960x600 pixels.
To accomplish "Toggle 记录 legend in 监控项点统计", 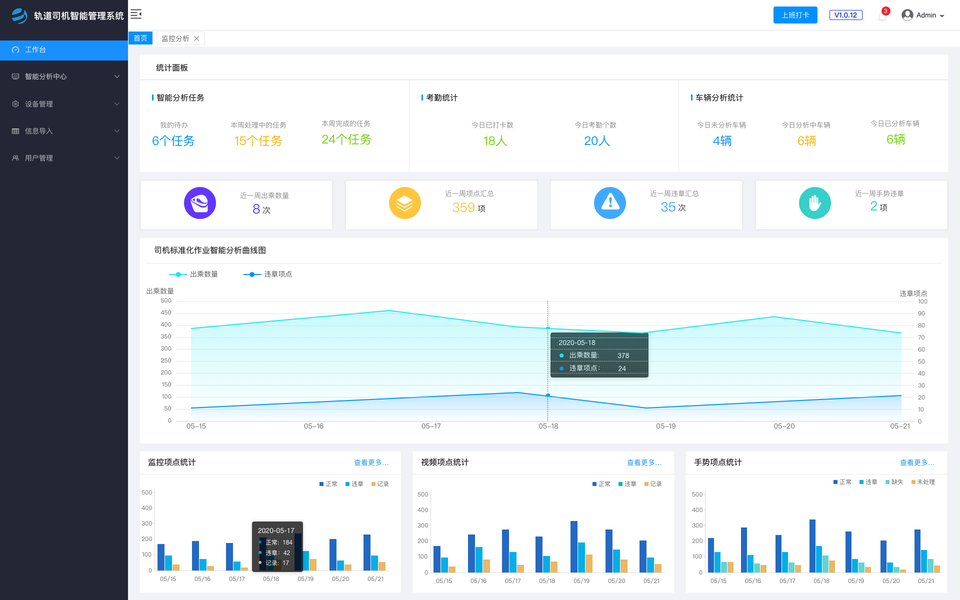I will click(380, 484).
